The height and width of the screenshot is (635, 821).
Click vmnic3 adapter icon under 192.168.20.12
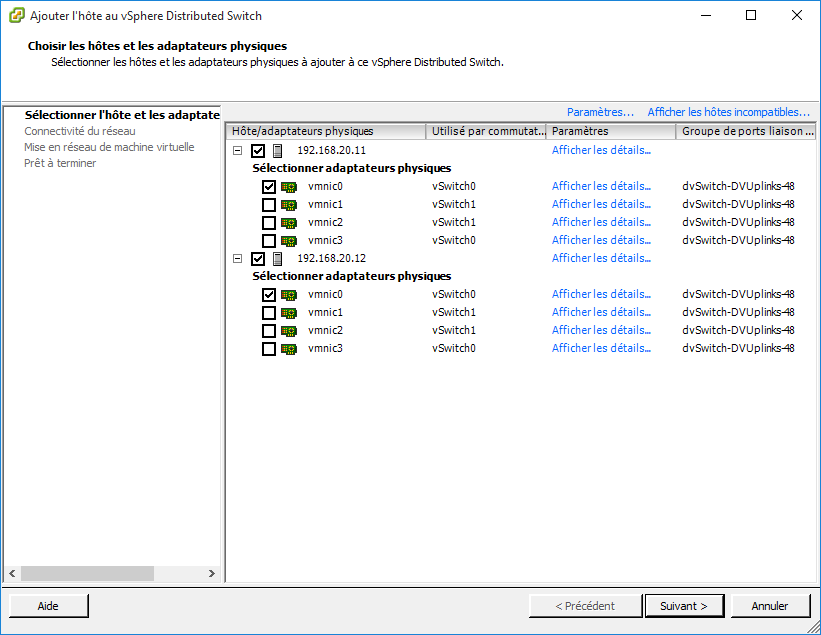[289, 349]
